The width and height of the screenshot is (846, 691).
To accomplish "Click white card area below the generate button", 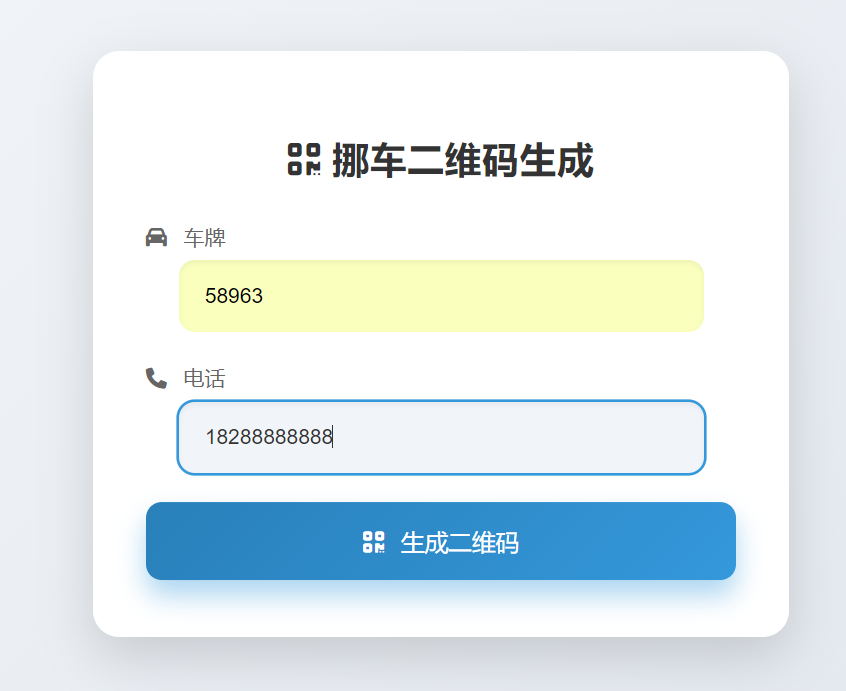I will click(440, 608).
